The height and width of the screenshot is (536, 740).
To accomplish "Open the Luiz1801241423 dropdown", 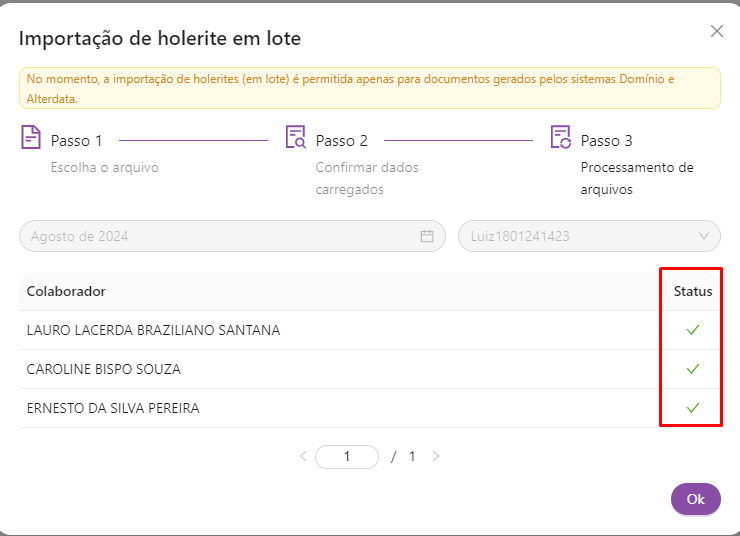I will (580, 237).
